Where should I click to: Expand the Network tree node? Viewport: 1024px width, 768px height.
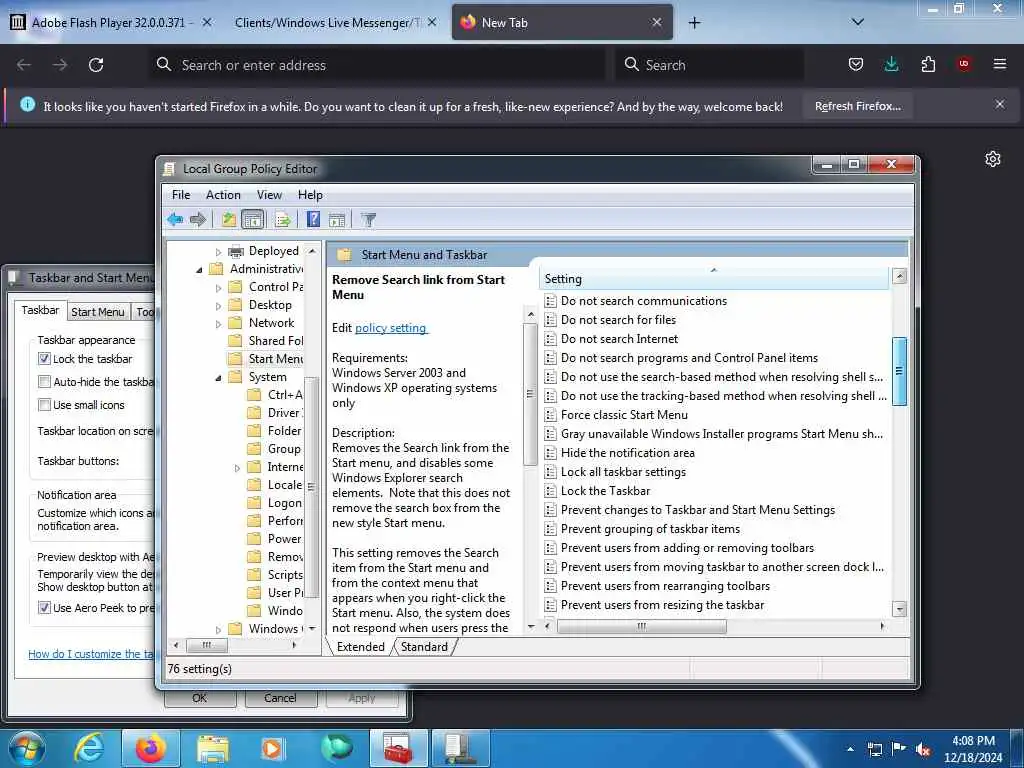tap(218, 323)
